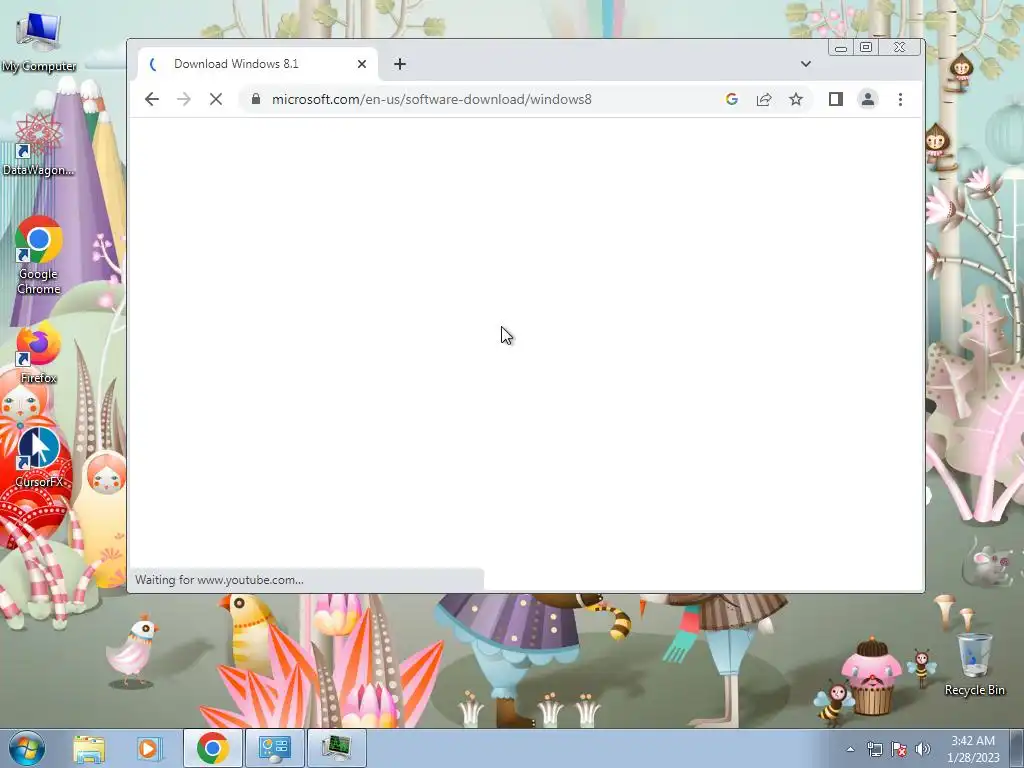Select the Recycle Bin icon
The height and width of the screenshot is (768, 1024).
pyautogui.click(x=974, y=665)
